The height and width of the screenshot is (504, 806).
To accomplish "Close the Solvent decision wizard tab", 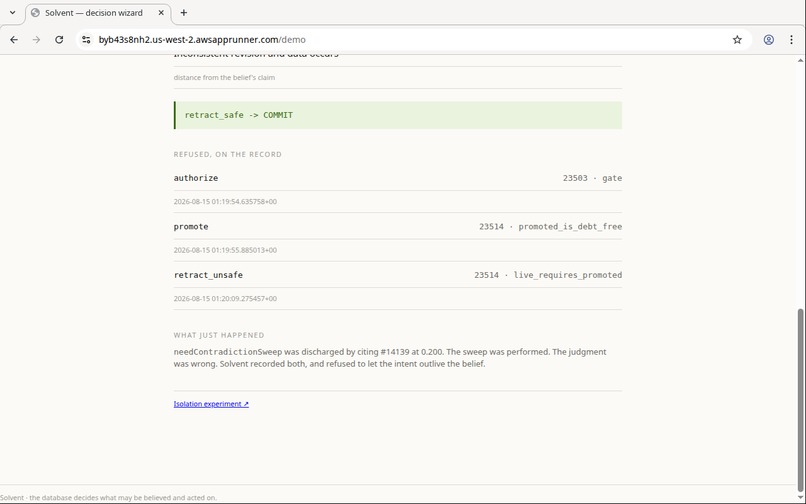I will 161,13.
